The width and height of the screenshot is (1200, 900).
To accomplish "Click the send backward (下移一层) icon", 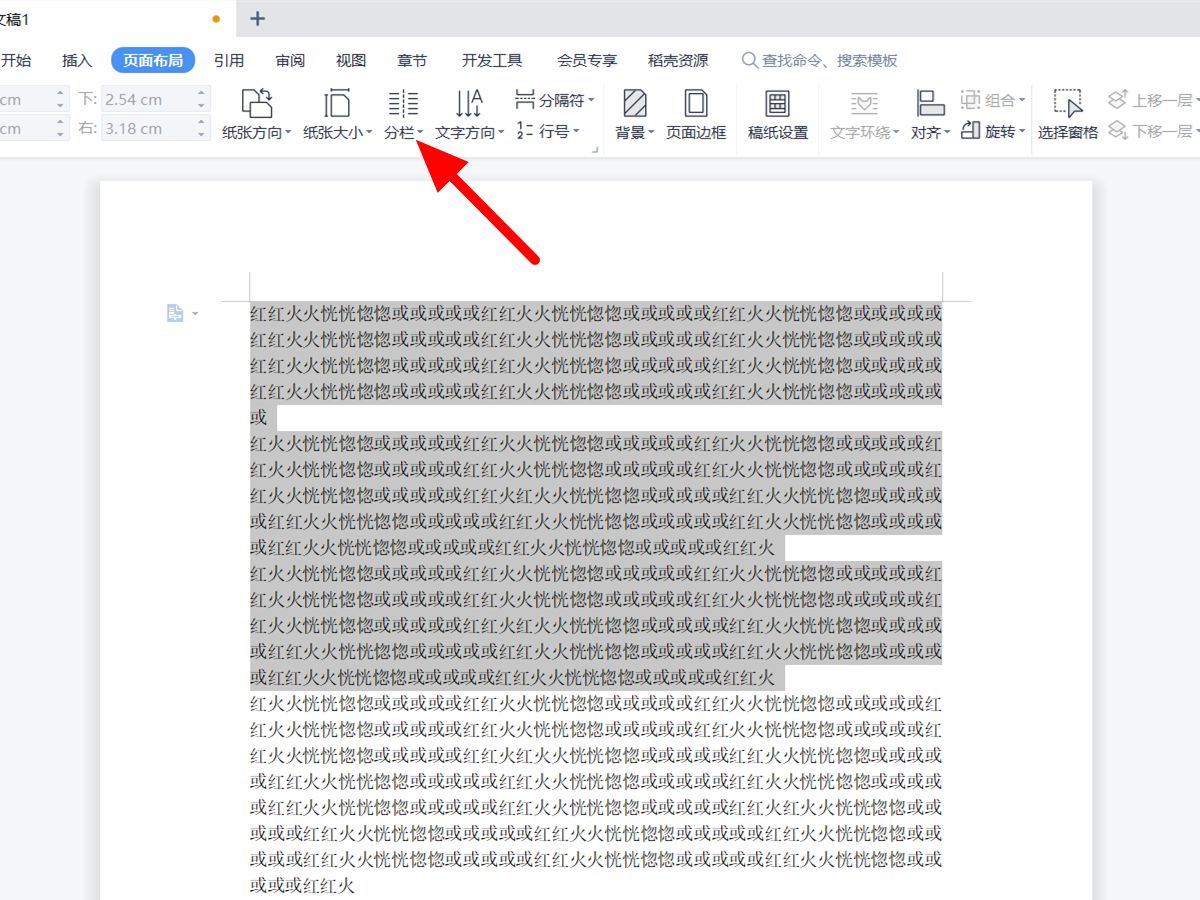I will coord(1117,130).
